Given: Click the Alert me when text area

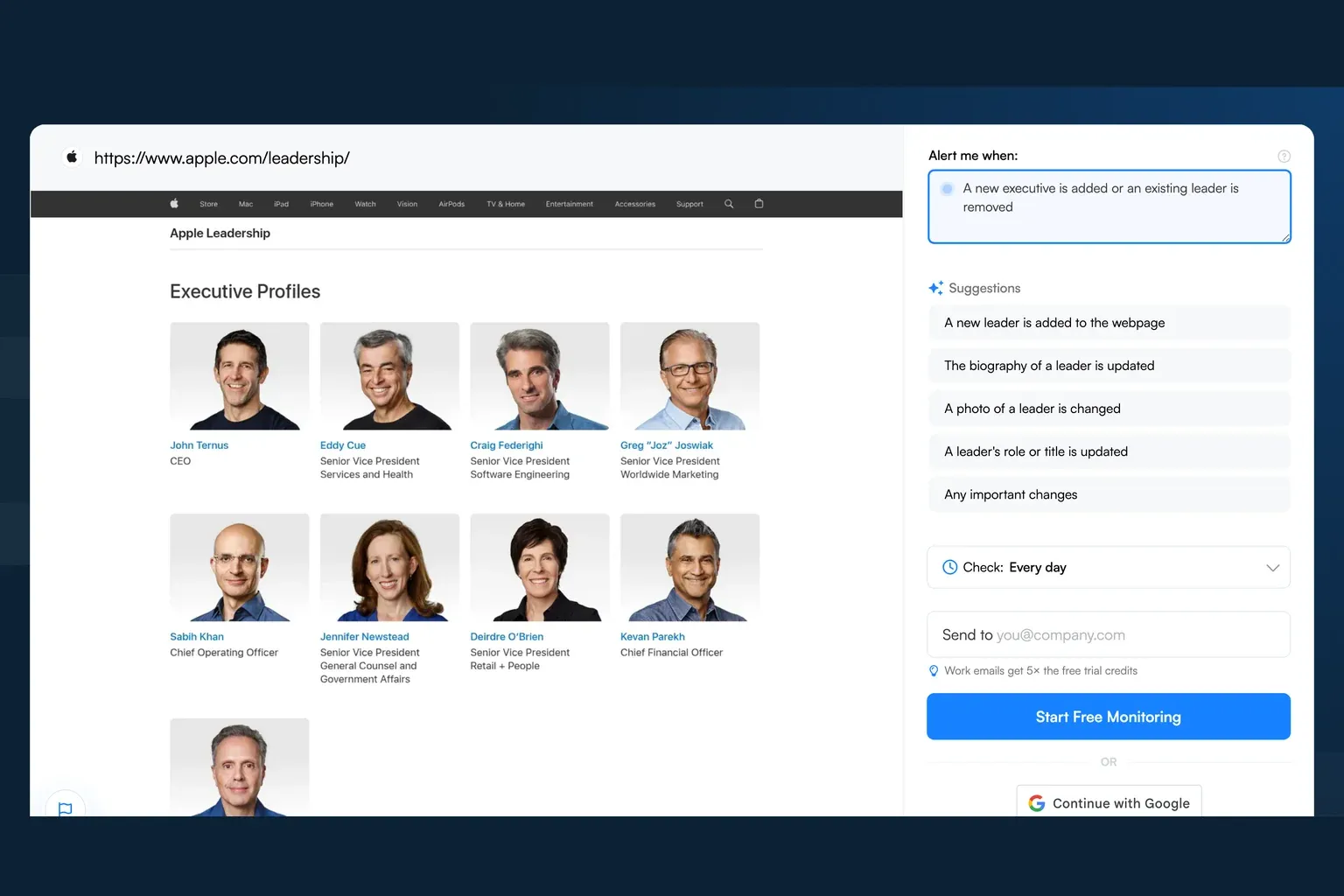Looking at the screenshot, I should [x=1109, y=206].
